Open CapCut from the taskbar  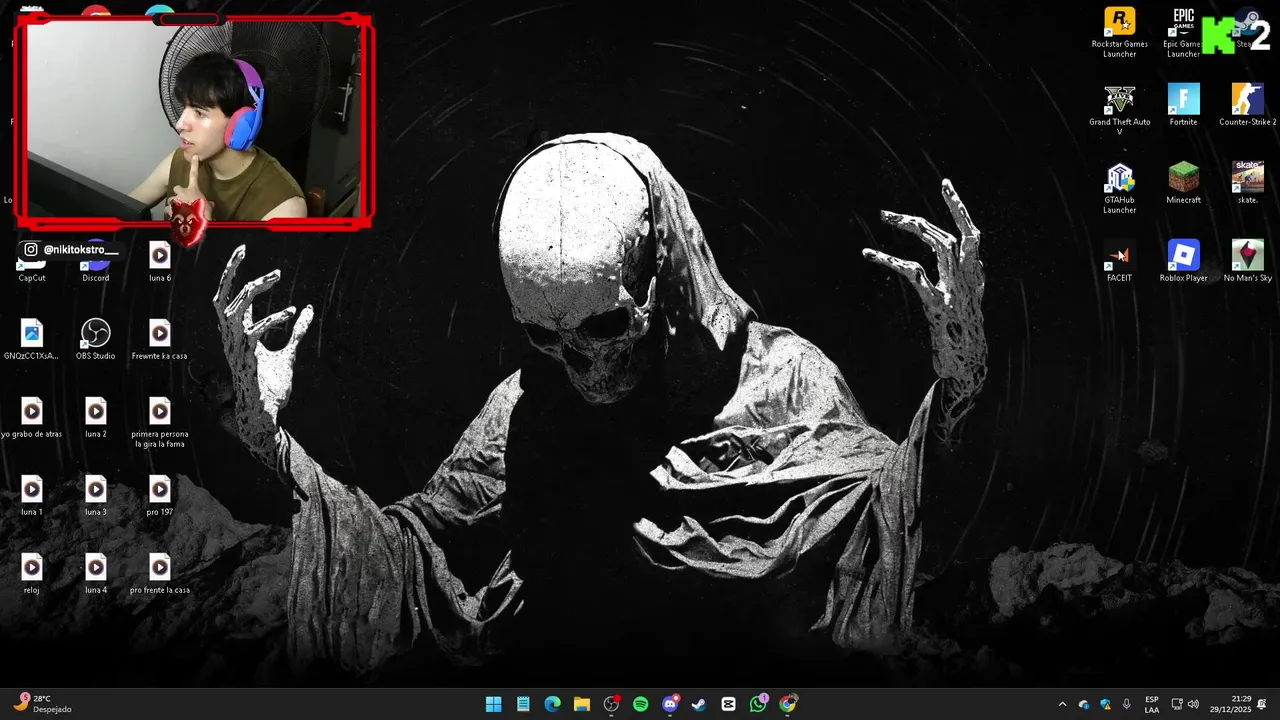pos(729,704)
